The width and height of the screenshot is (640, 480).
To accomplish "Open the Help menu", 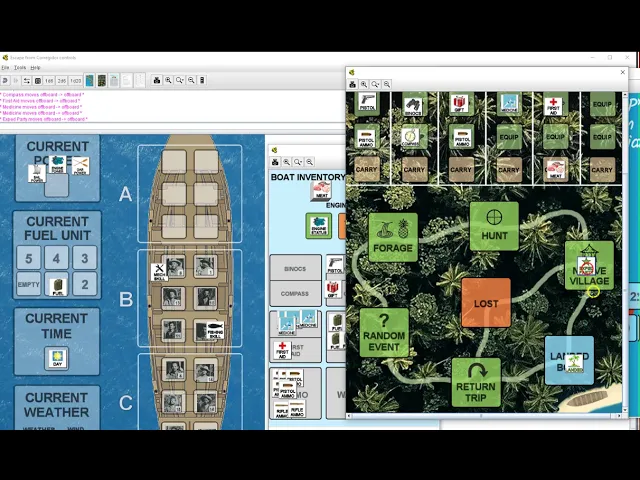I will [x=36, y=67].
